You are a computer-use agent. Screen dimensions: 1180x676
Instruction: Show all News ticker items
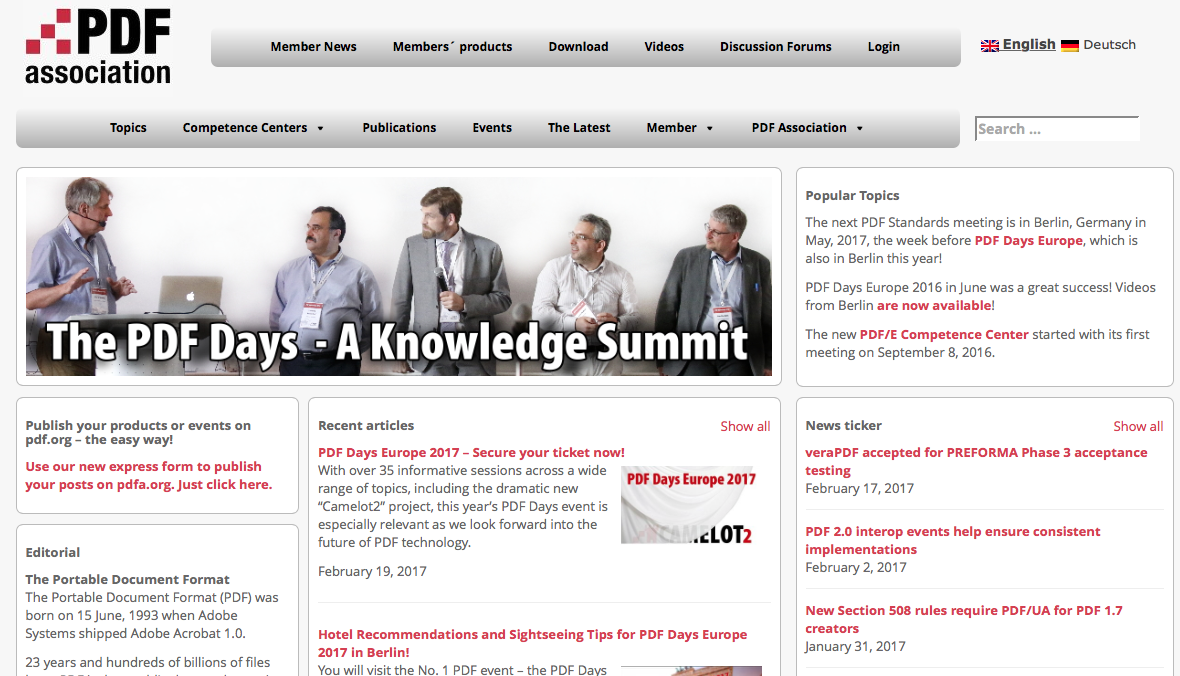point(1138,426)
